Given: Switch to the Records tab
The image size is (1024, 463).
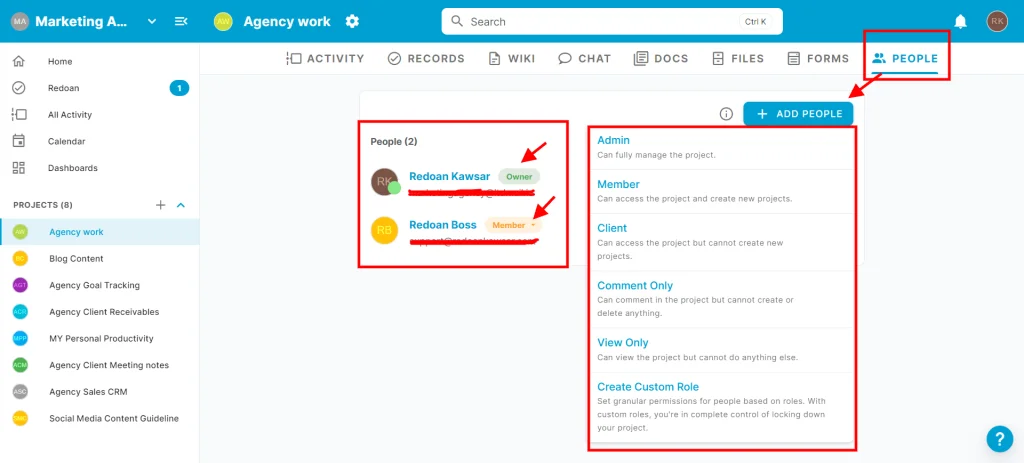Looking at the screenshot, I should 426,58.
